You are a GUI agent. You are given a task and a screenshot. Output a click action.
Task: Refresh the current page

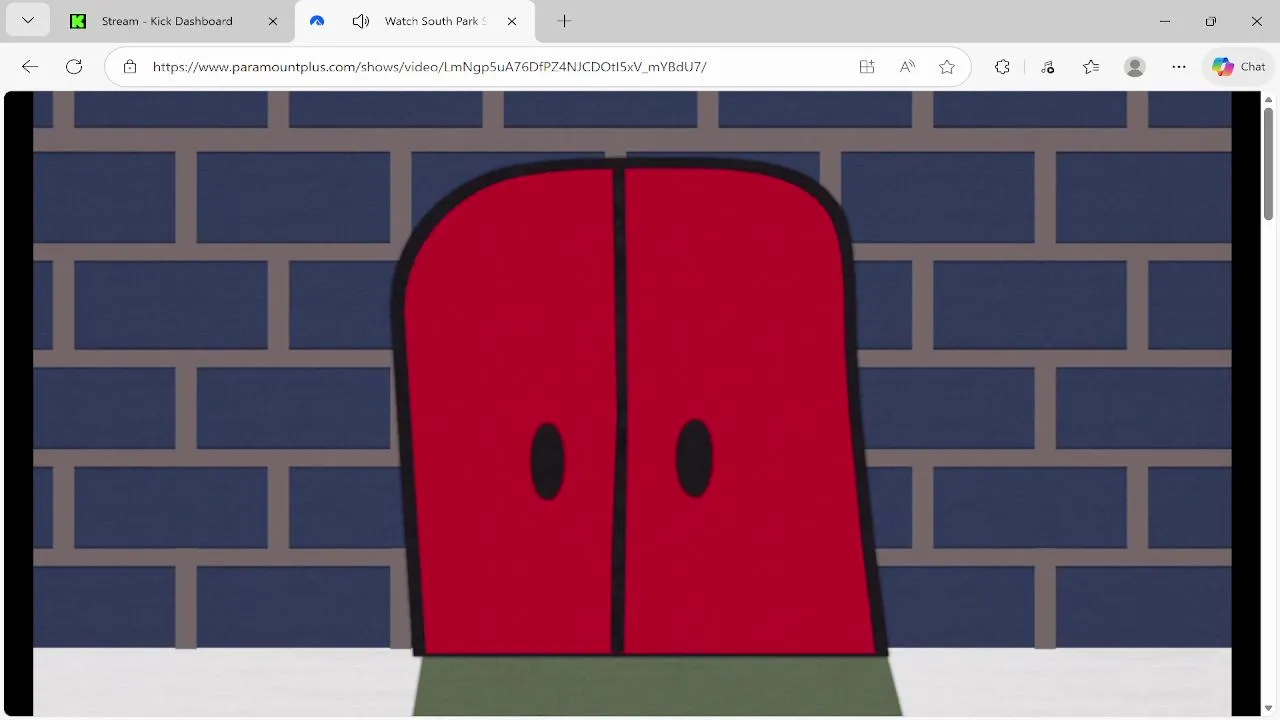tap(74, 67)
